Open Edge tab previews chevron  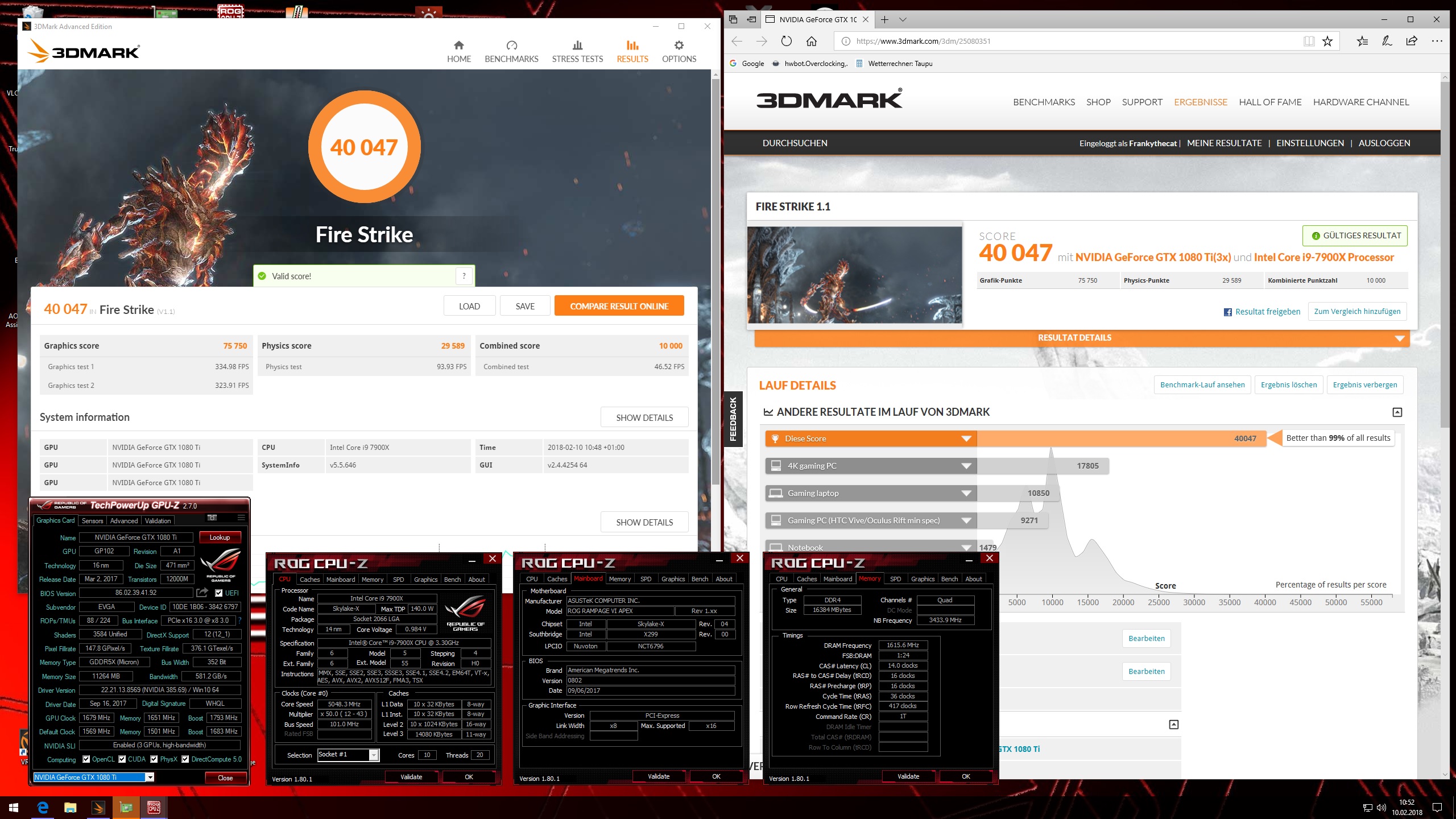(x=903, y=19)
